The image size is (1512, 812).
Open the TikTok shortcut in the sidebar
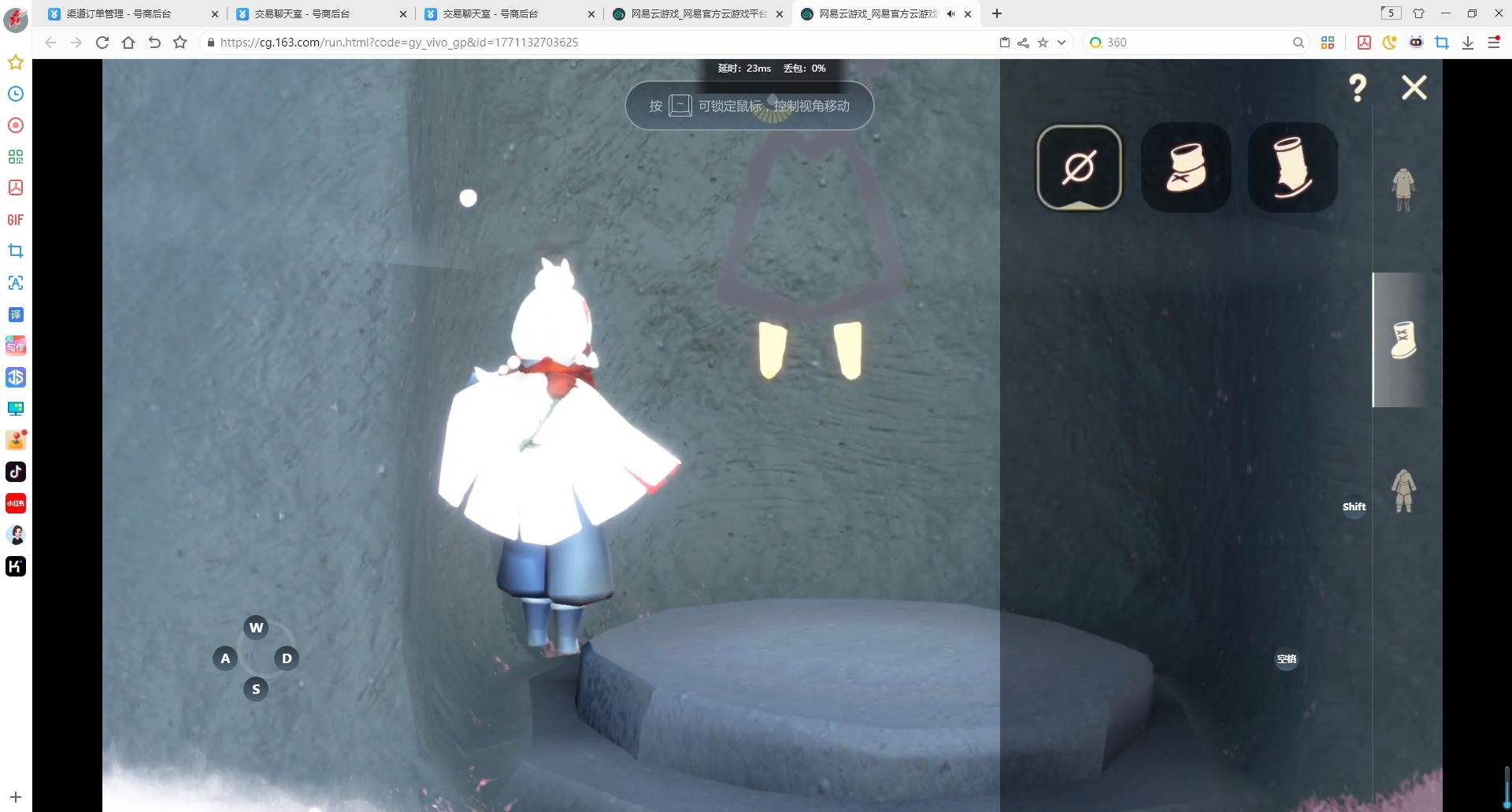click(x=16, y=472)
